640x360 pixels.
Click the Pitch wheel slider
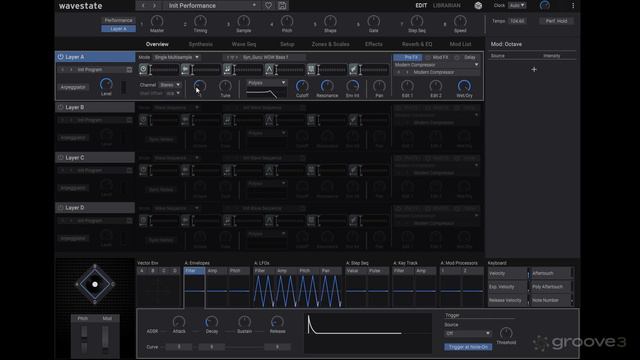coord(84,339)
